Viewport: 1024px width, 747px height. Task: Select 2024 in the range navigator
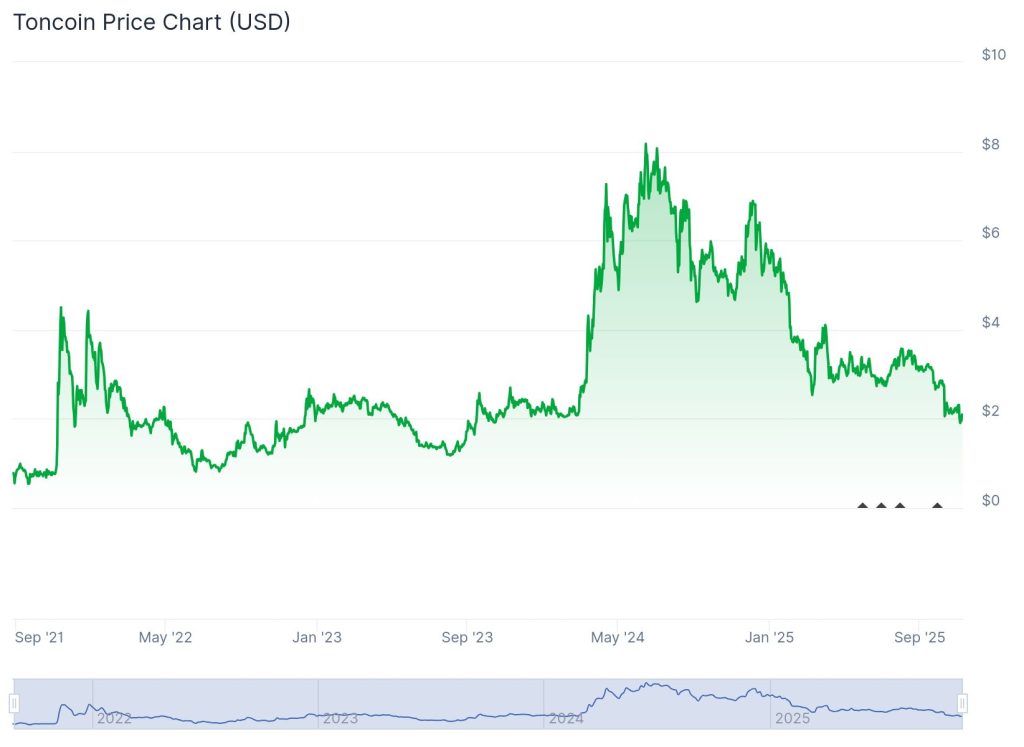coord(566,717)
